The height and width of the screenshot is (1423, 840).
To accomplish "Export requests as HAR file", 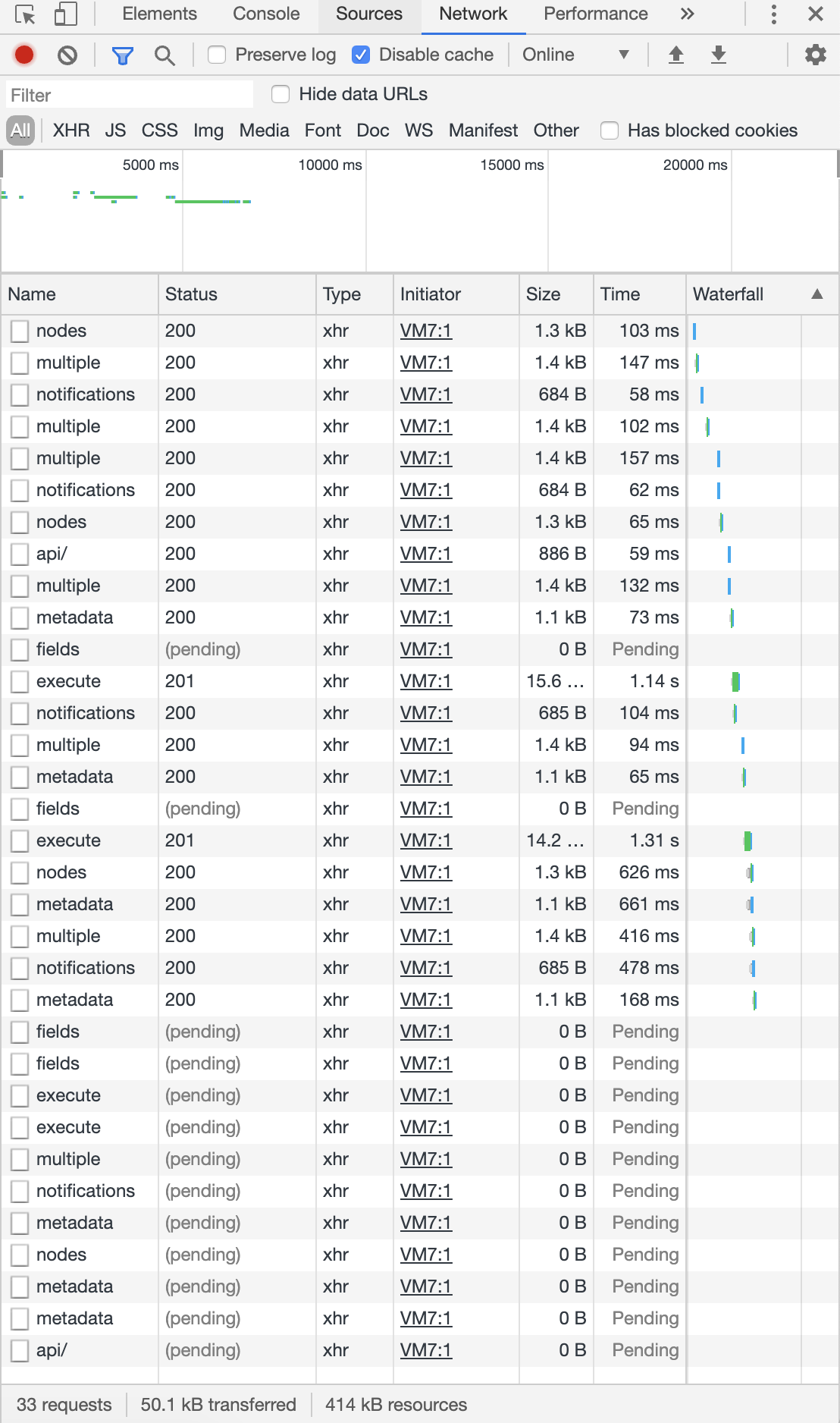I will coord(717,54).
